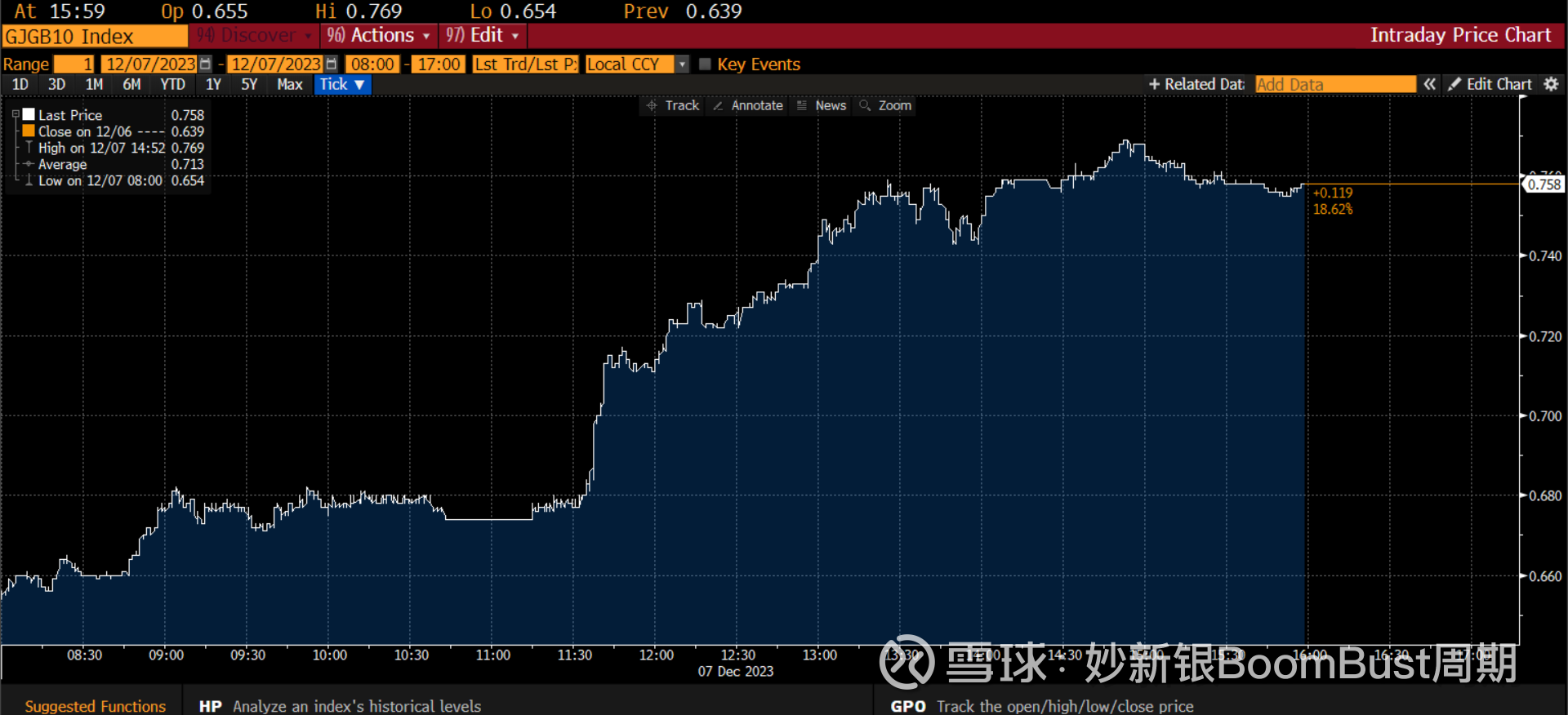This screenshot has height=715, width=1568.
Task: Open 94) Discover dropdown menu
Action: coord(254,35)
